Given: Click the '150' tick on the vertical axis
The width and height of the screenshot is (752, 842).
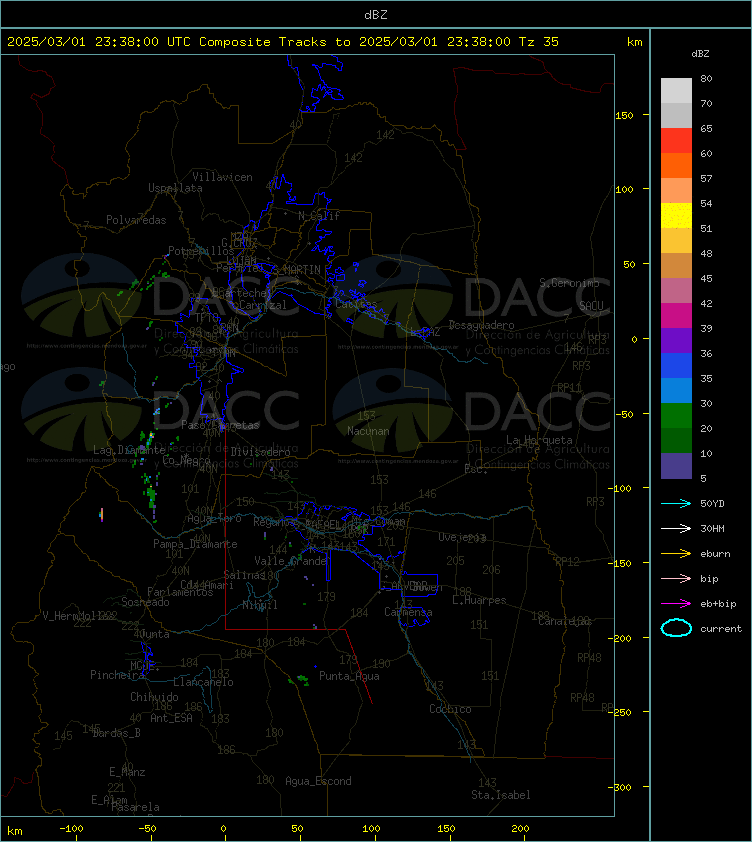Looking at the screenshot, I should tap(624, 115).
